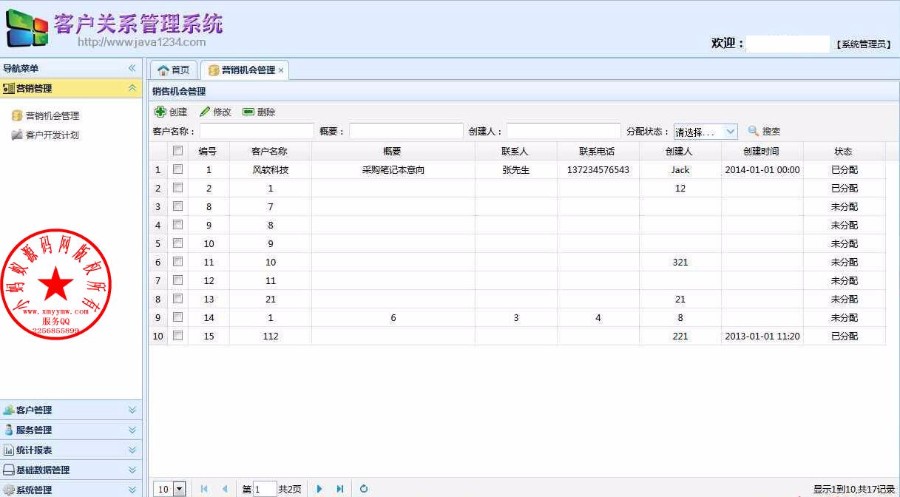The height and width of the screenshot is (497, 900).
Task: Click the 2013-01-01 11:20 date cell
Action: 762,336
